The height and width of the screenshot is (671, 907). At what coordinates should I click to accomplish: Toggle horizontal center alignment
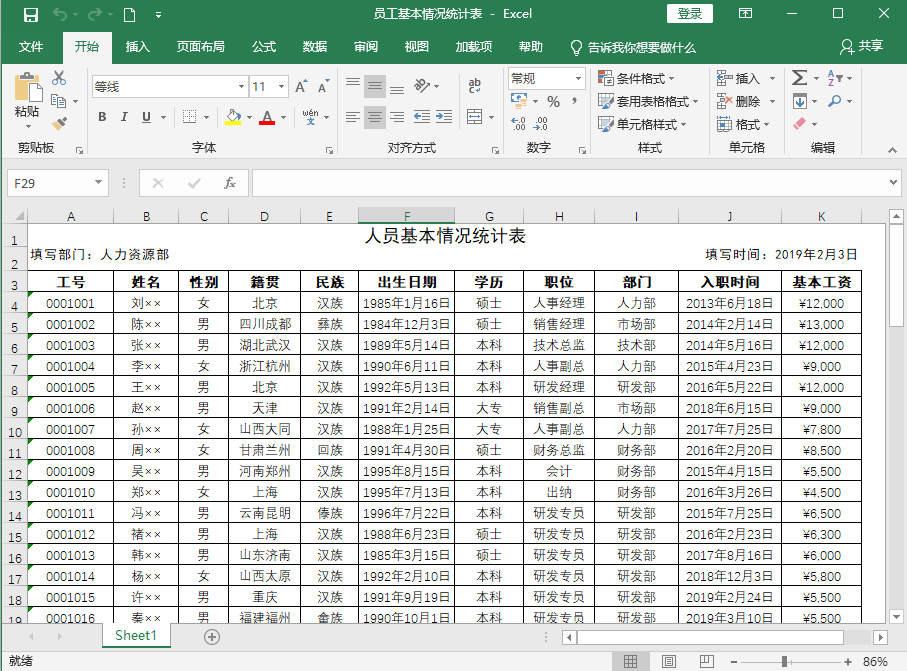375,117
